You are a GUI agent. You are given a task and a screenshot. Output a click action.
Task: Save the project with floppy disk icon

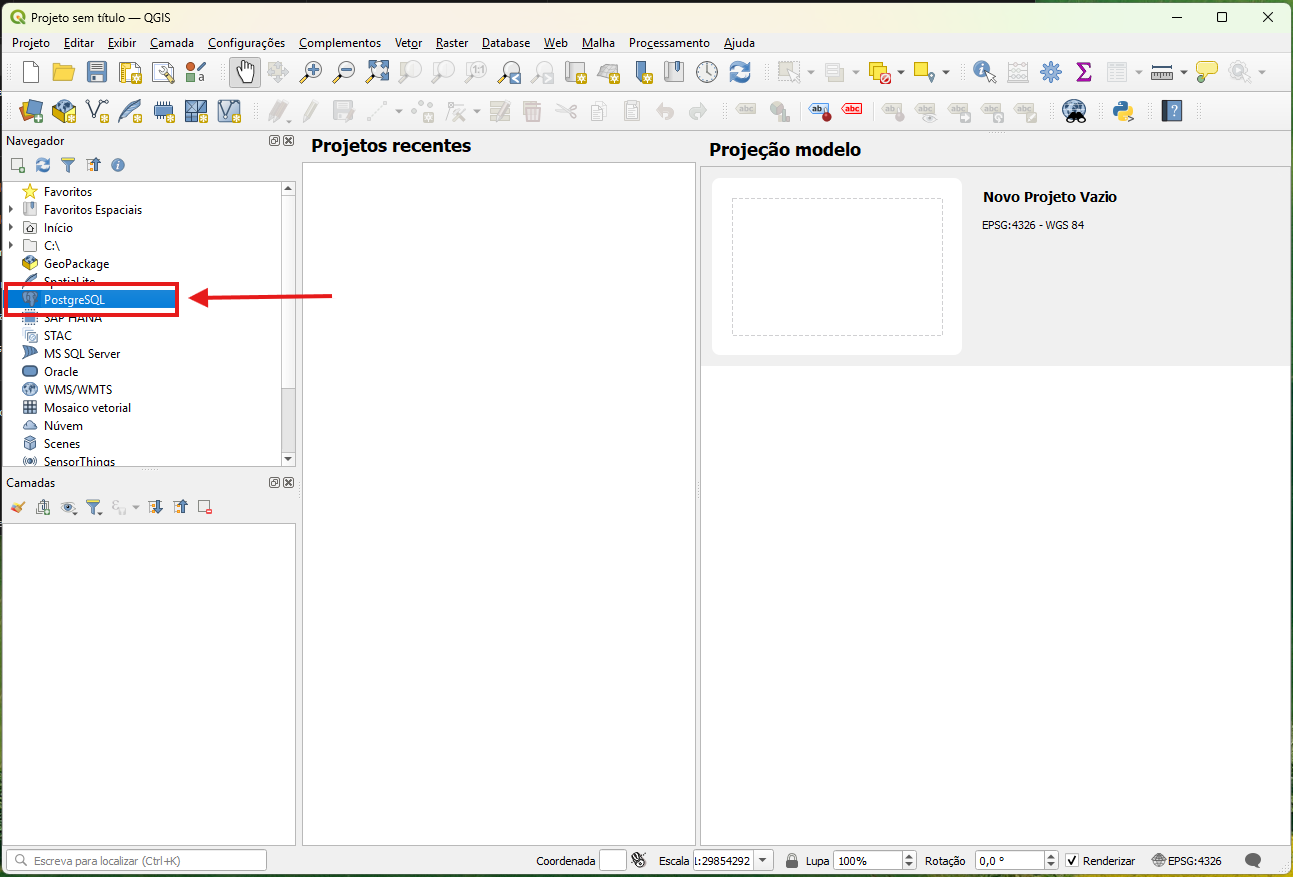click(x=97, y=72)
